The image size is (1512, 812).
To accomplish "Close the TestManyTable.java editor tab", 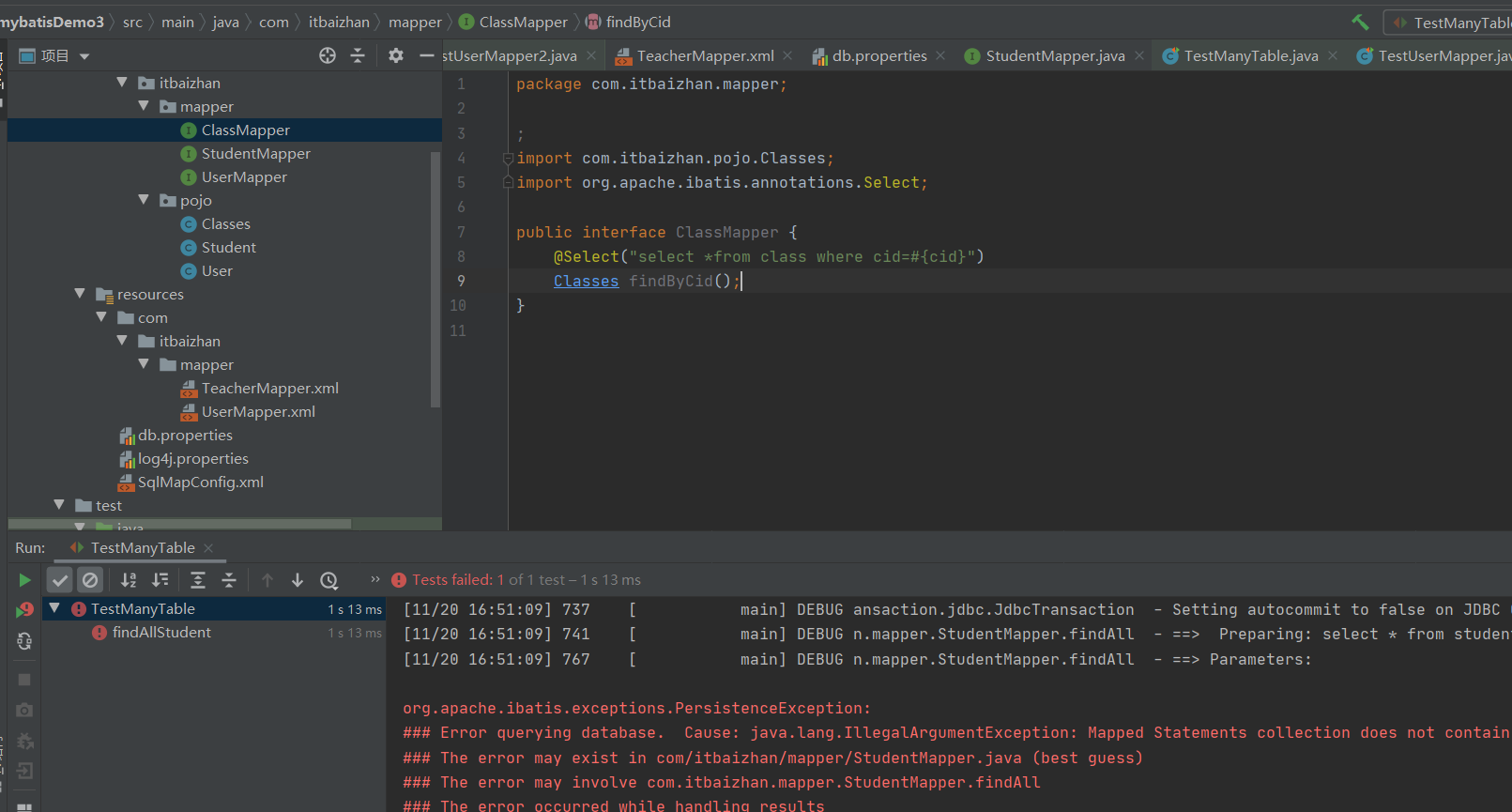I will [1333, 55].
